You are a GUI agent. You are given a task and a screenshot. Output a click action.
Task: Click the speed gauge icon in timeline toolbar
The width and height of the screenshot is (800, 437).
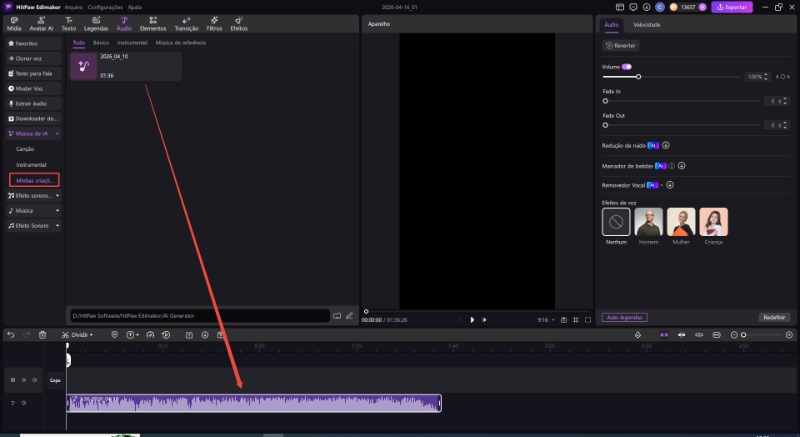click(150, 335)
